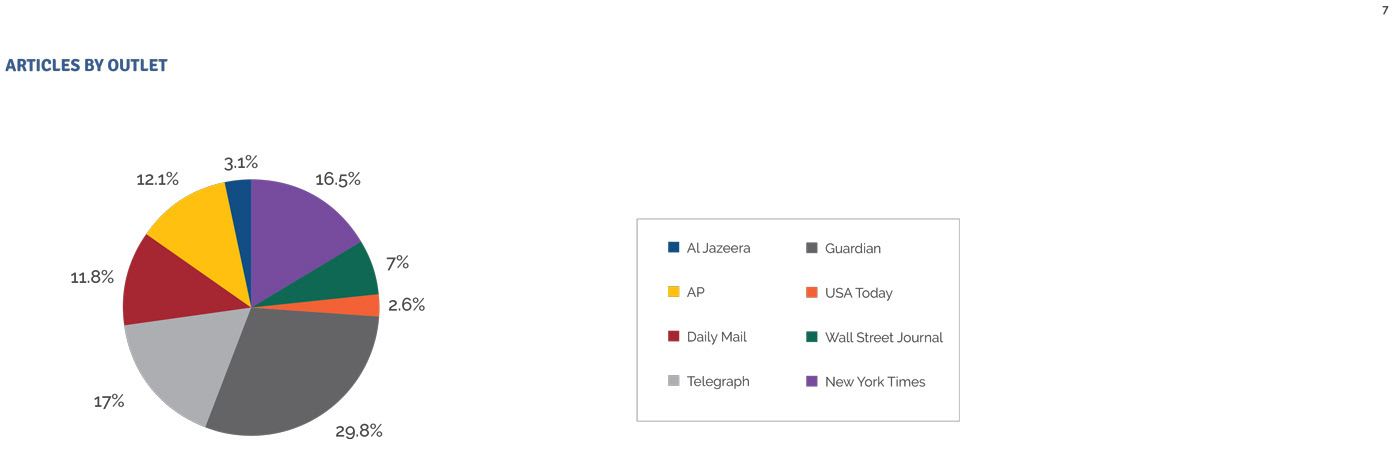Click the Daily Mail red legend swatch
The image size is (1400, 453).
(x=673, y=337)
